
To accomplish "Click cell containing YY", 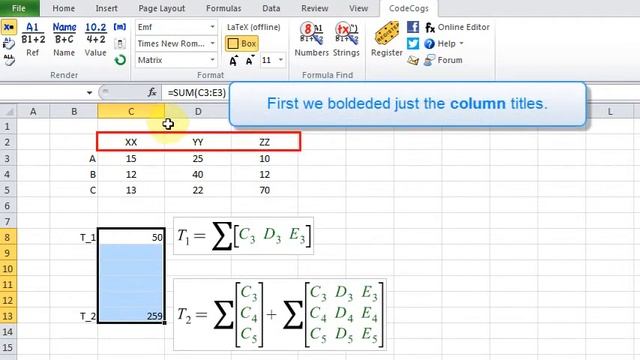I will (x=198, y=142).
